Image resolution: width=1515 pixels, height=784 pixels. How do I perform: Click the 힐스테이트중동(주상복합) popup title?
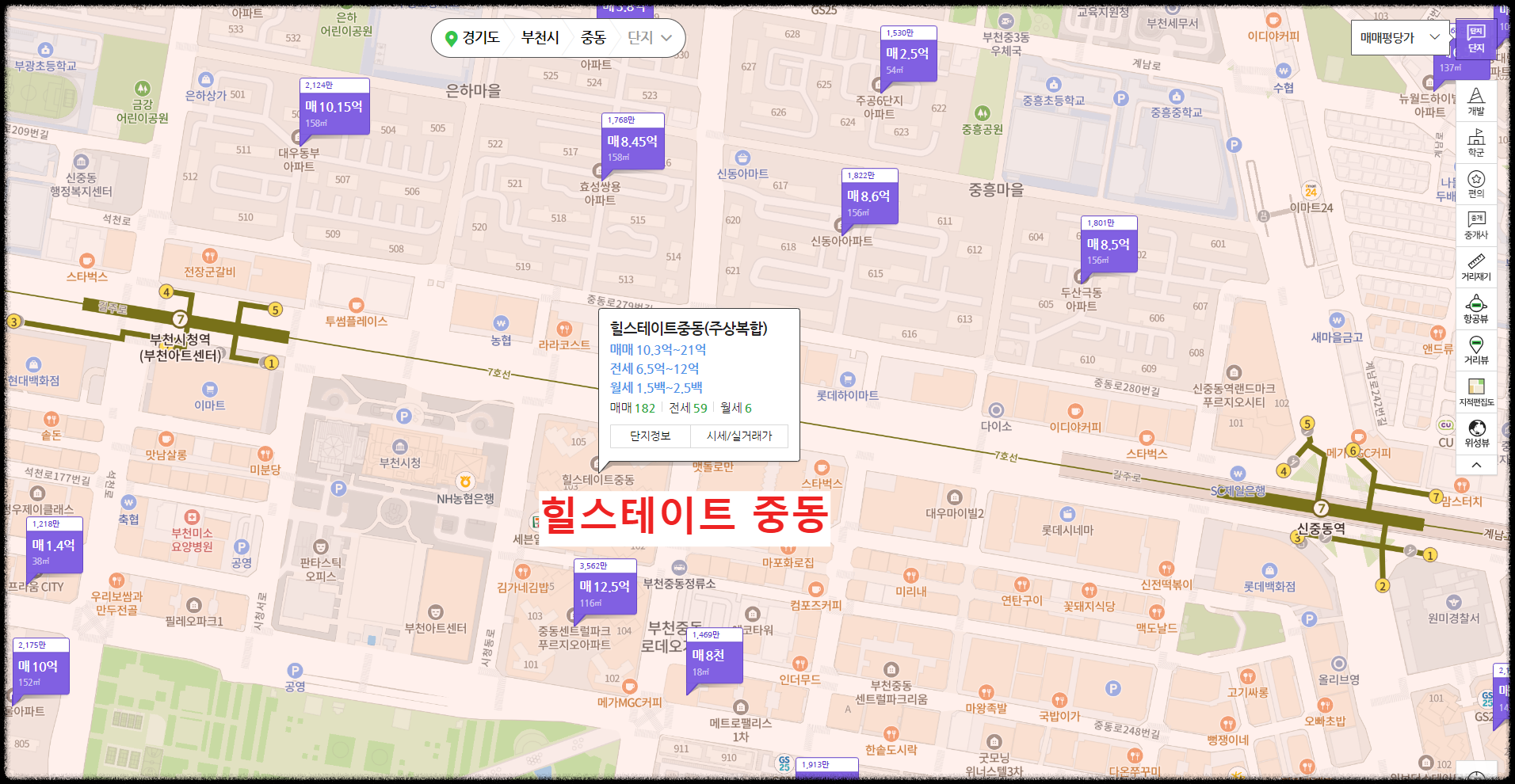(x=689, y=328)
